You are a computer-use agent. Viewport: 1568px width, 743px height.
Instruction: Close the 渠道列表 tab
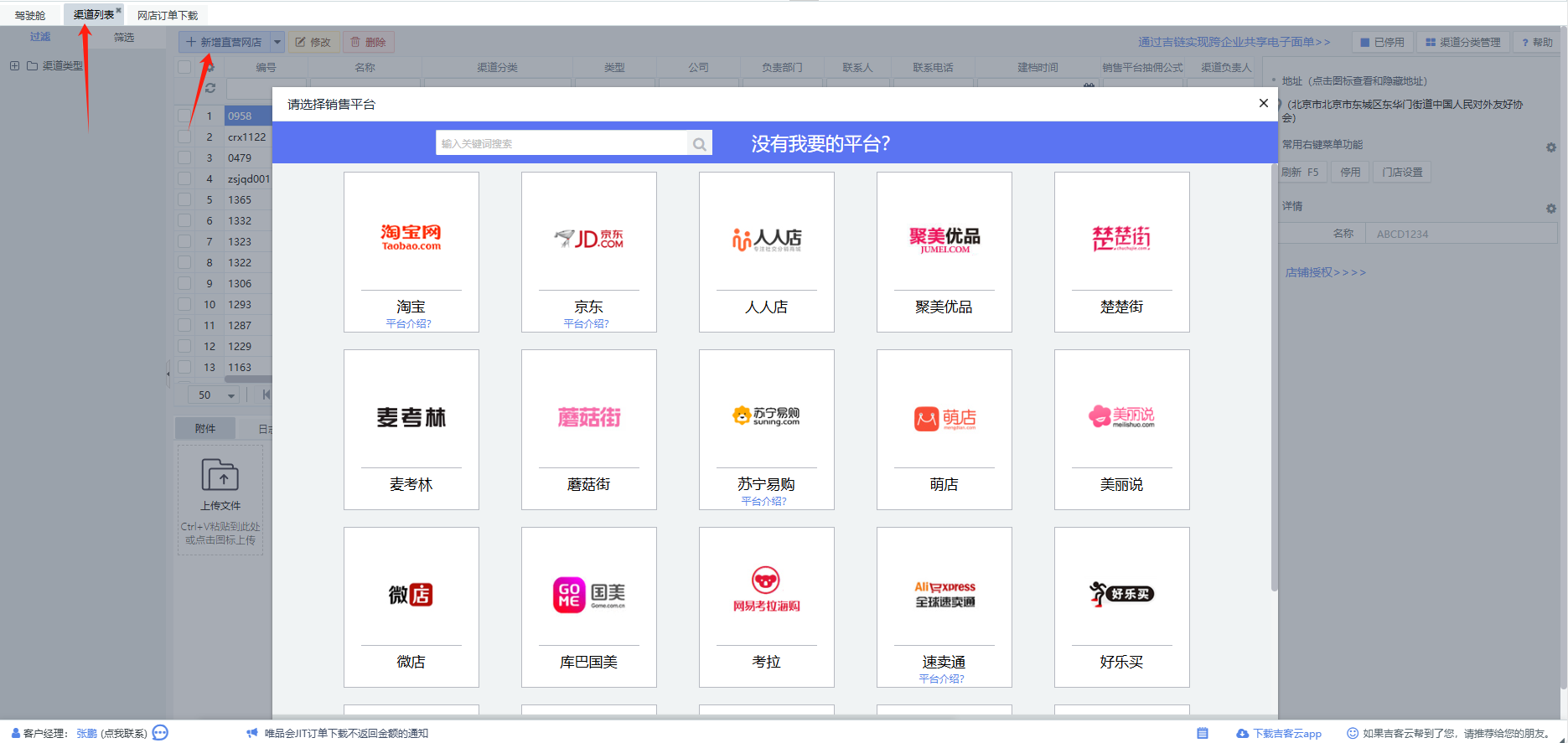[x=118, y=10]
